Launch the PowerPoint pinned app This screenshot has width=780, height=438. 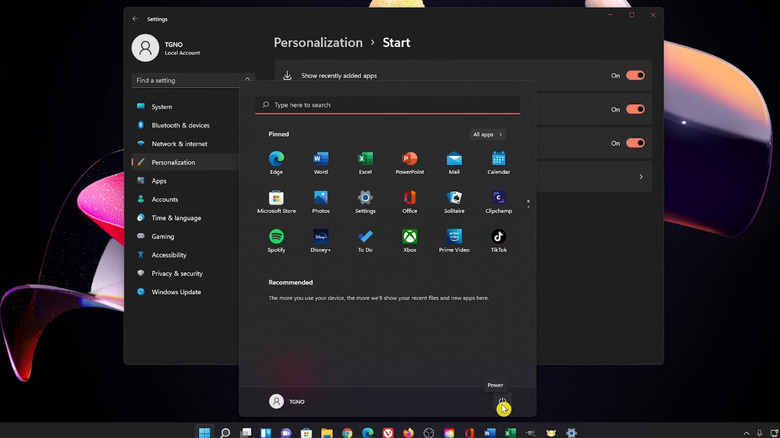tap(409, 160)
